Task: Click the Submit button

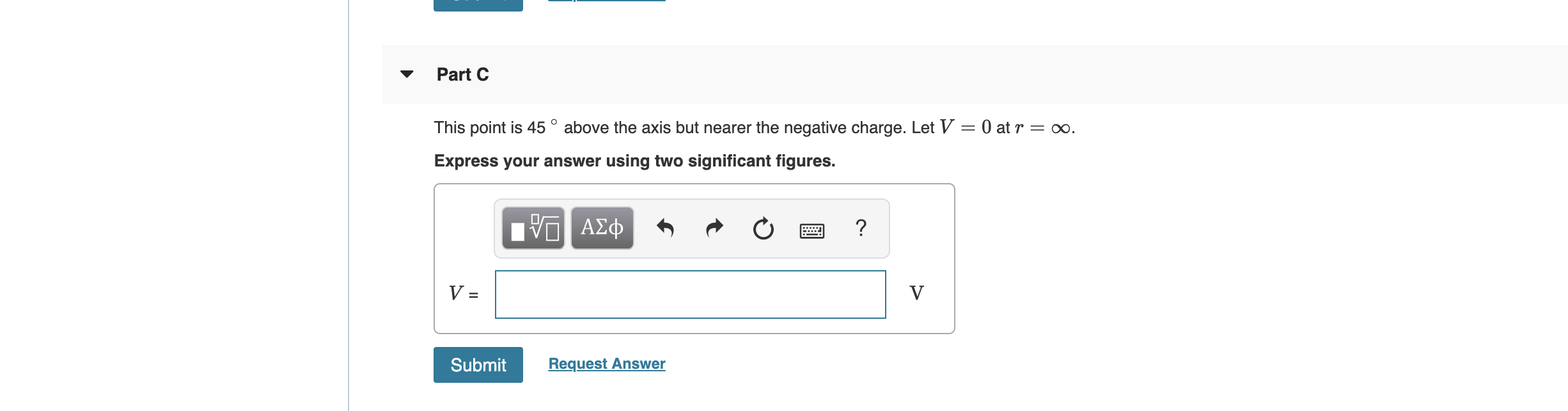Action: 478,365
